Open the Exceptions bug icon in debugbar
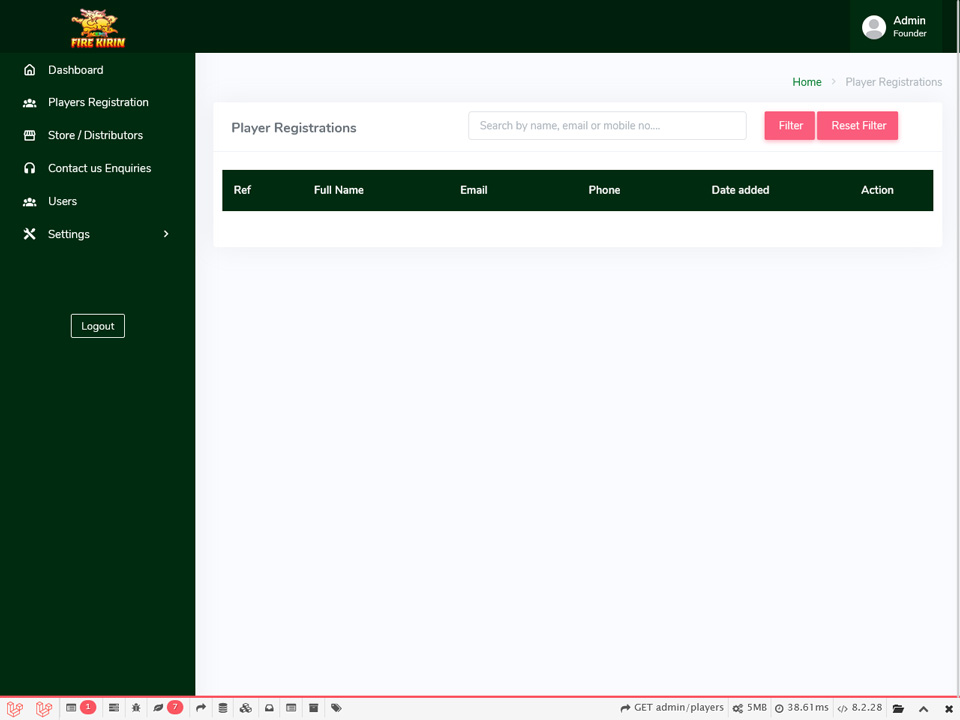 [136, 708]
